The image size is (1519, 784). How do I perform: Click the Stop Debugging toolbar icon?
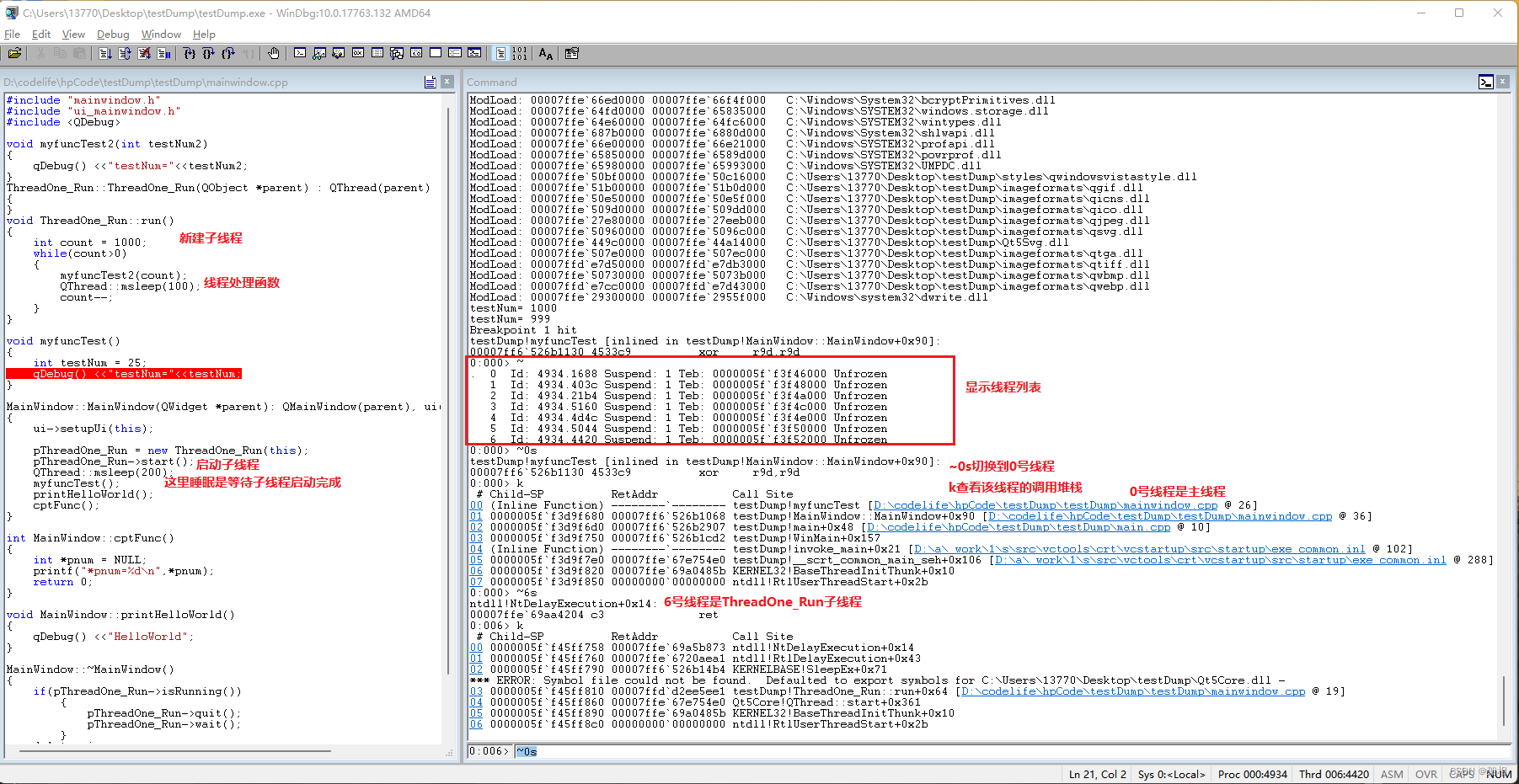click(x=144, y=53)
